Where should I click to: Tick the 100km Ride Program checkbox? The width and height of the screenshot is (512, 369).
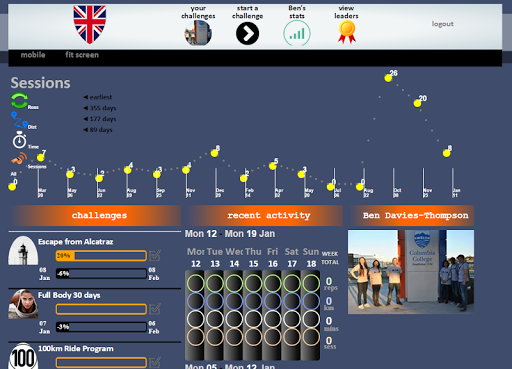click(x=155, y=362)
